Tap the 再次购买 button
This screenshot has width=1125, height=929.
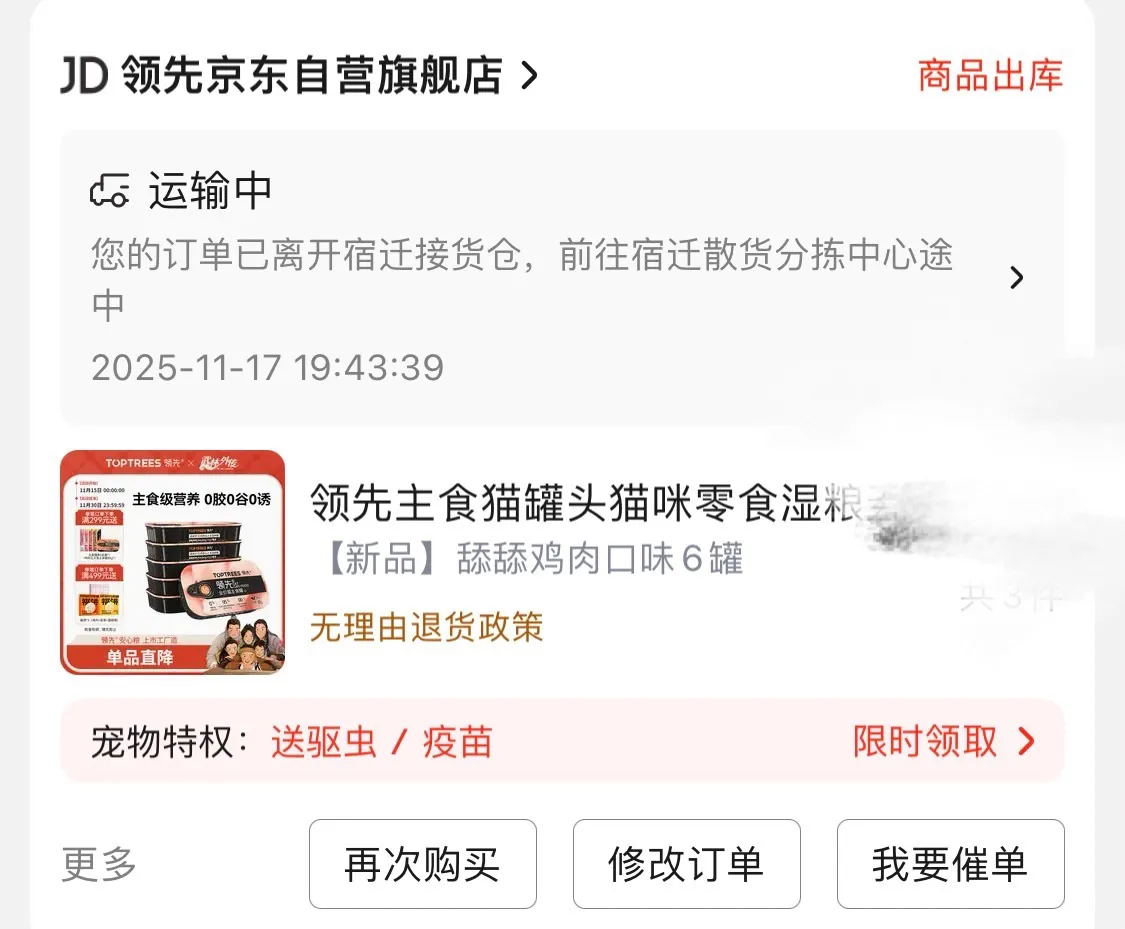423,864
